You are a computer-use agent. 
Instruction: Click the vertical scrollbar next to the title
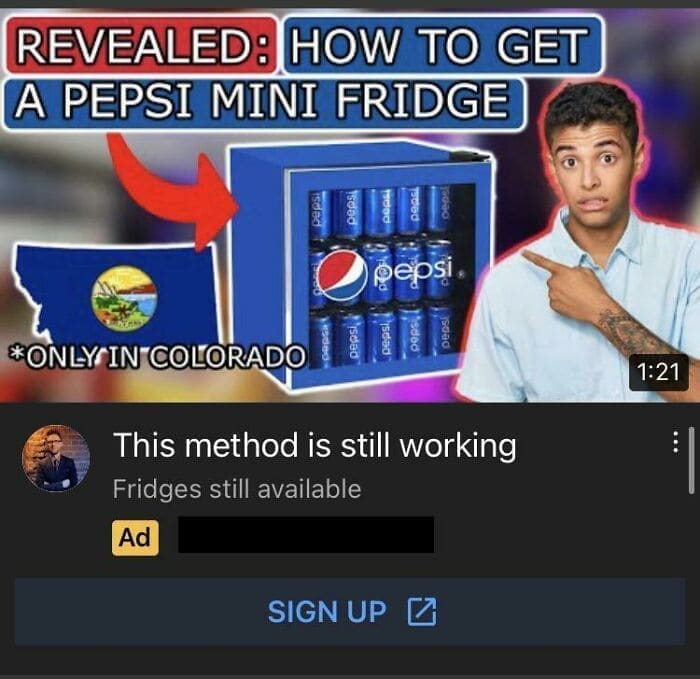tap(692, 460)
